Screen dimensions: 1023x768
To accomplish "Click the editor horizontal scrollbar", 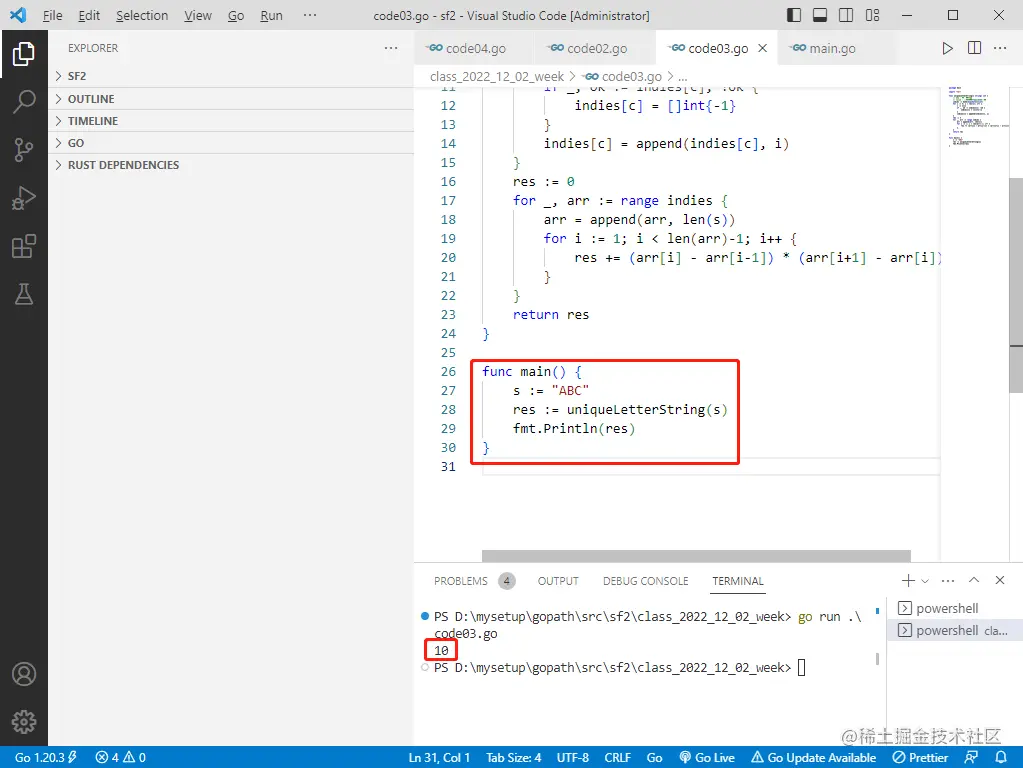I will pyautogui.click(x=696, y=555).
